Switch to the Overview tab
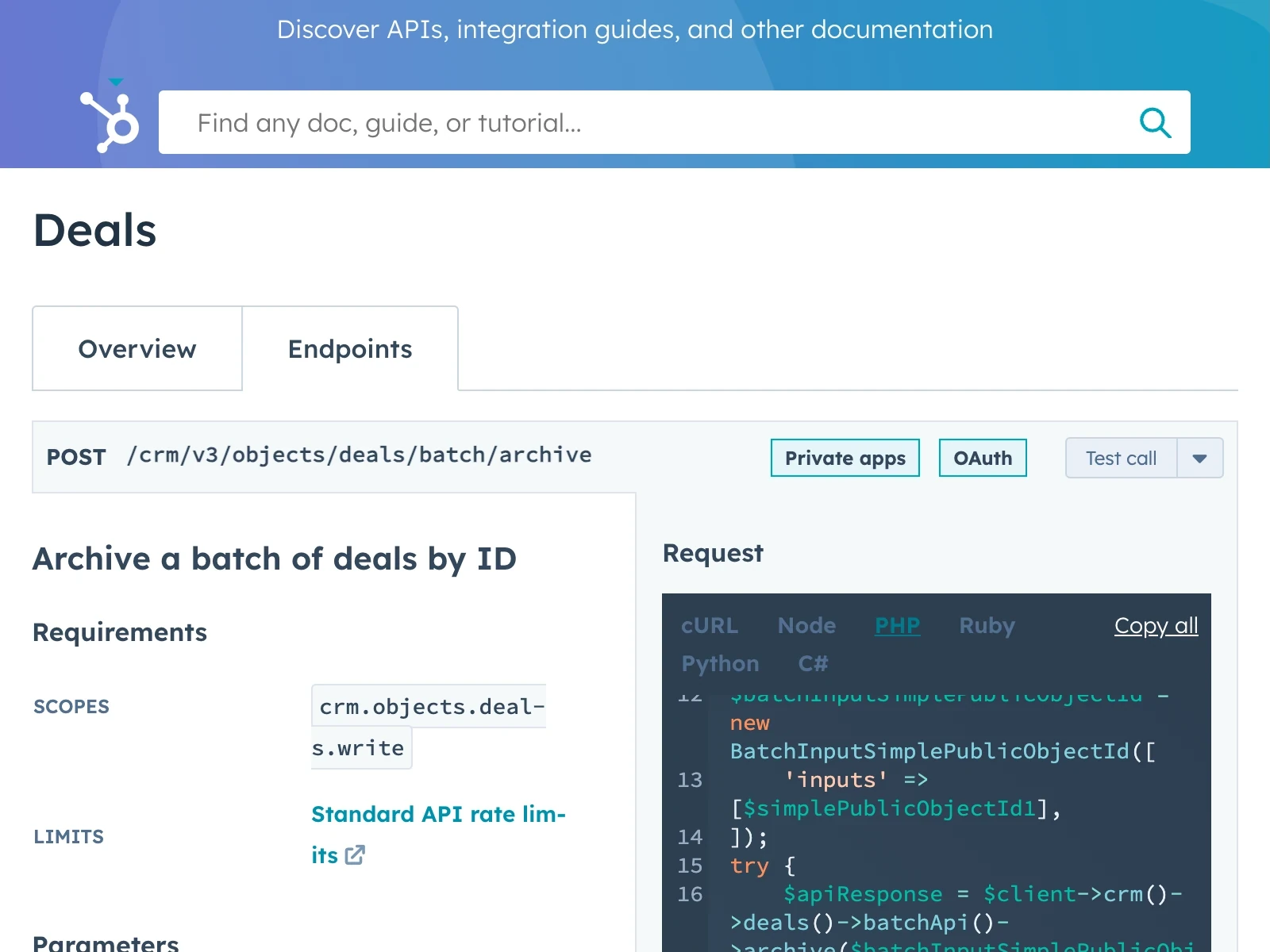 (x=137, y=349)
